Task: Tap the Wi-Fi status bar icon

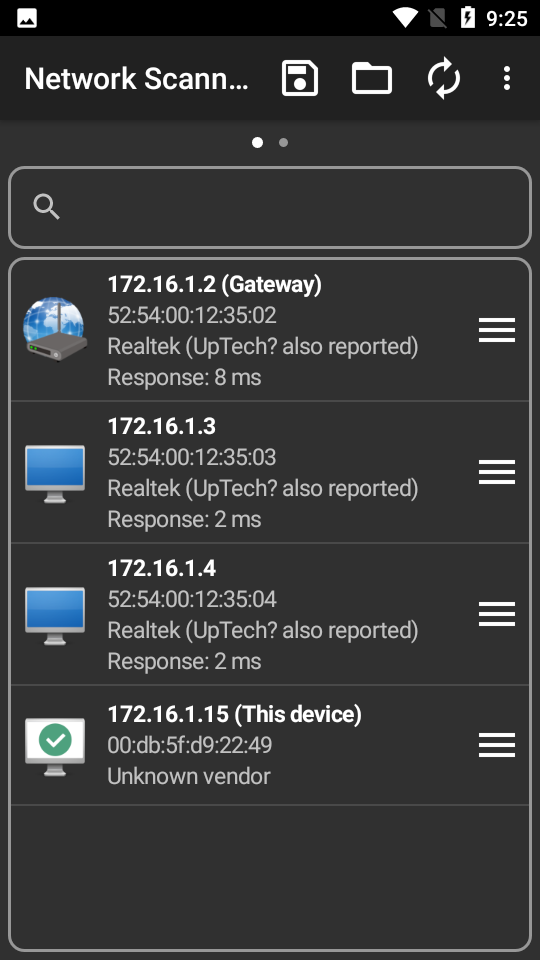Action: tap(405, 18)
